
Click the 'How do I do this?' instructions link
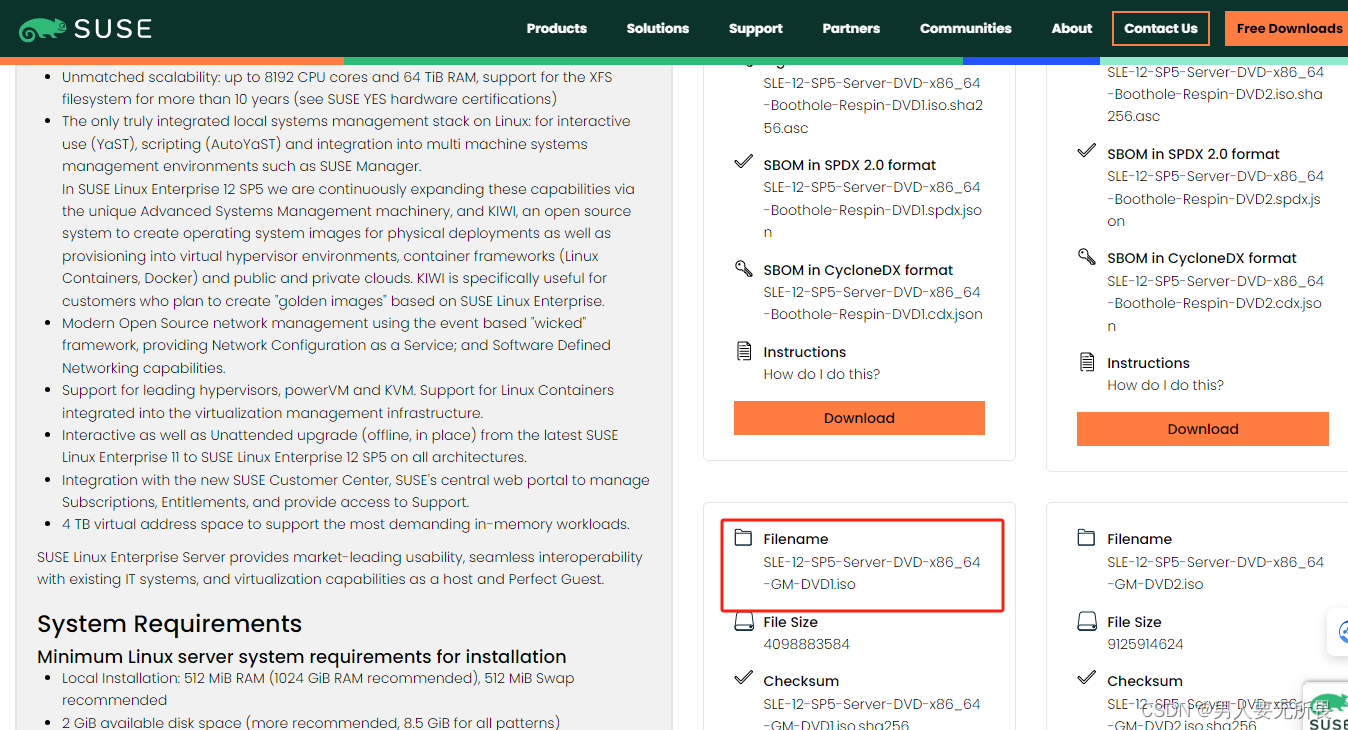(x=822, y=373)
